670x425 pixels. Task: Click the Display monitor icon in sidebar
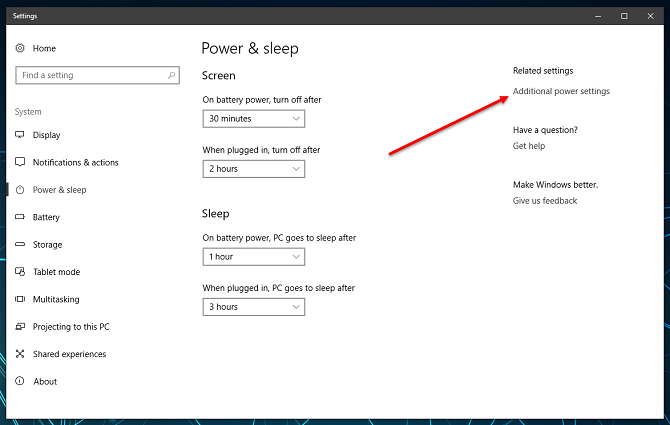click(20, 135)
